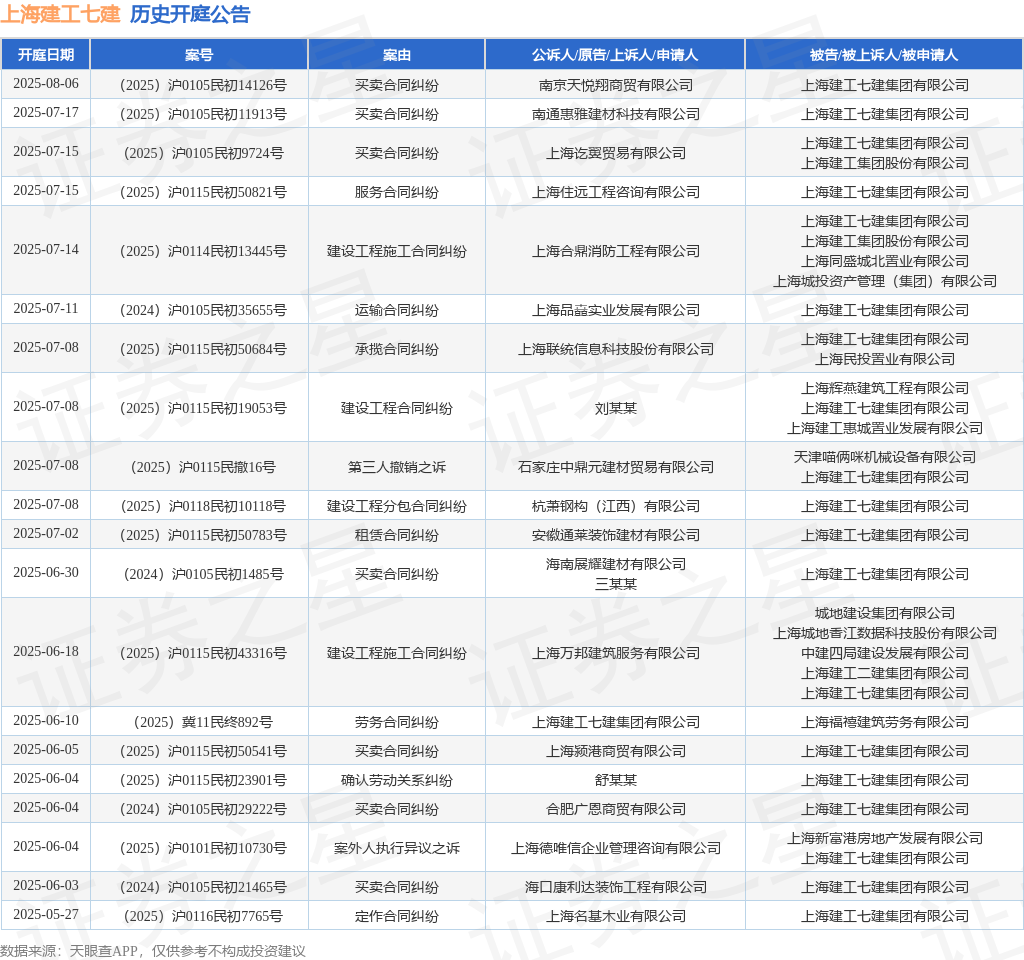This screenshot has width=1024, height=960.
Task: Click plaintiff 杭萧钢构（江西）有限公司
Action: (615, 506)
